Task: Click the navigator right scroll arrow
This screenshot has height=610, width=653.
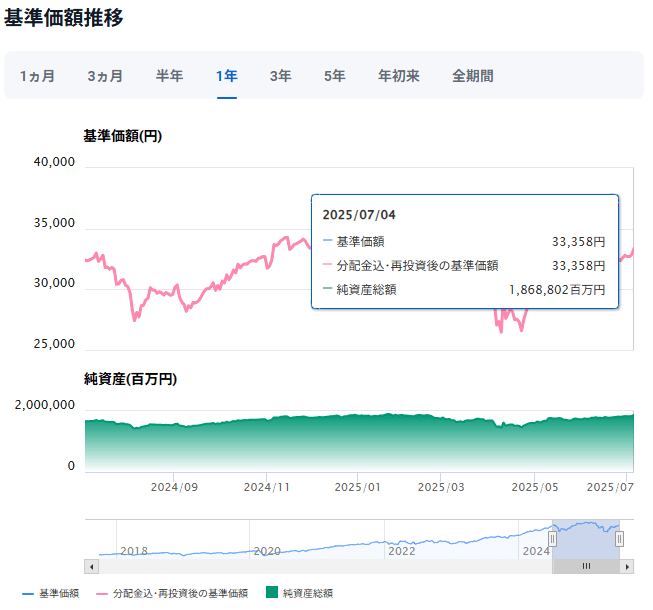Action: click(x=627, y=567)
